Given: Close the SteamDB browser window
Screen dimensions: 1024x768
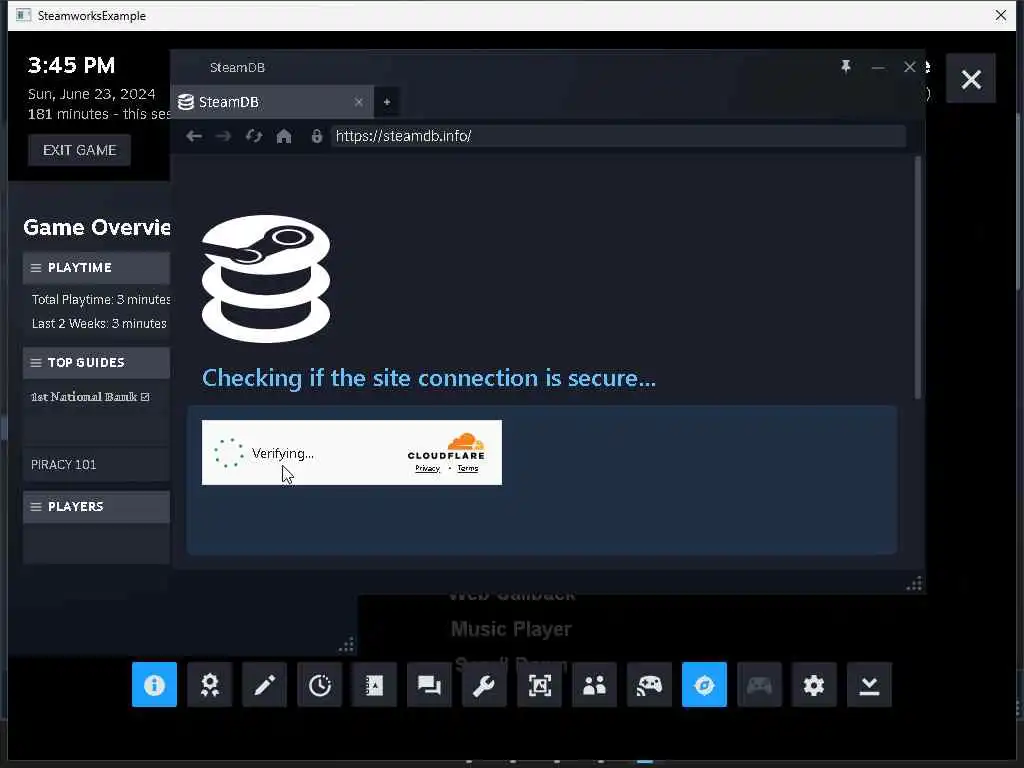Looking at the screenshot, I should pos(910,67).
